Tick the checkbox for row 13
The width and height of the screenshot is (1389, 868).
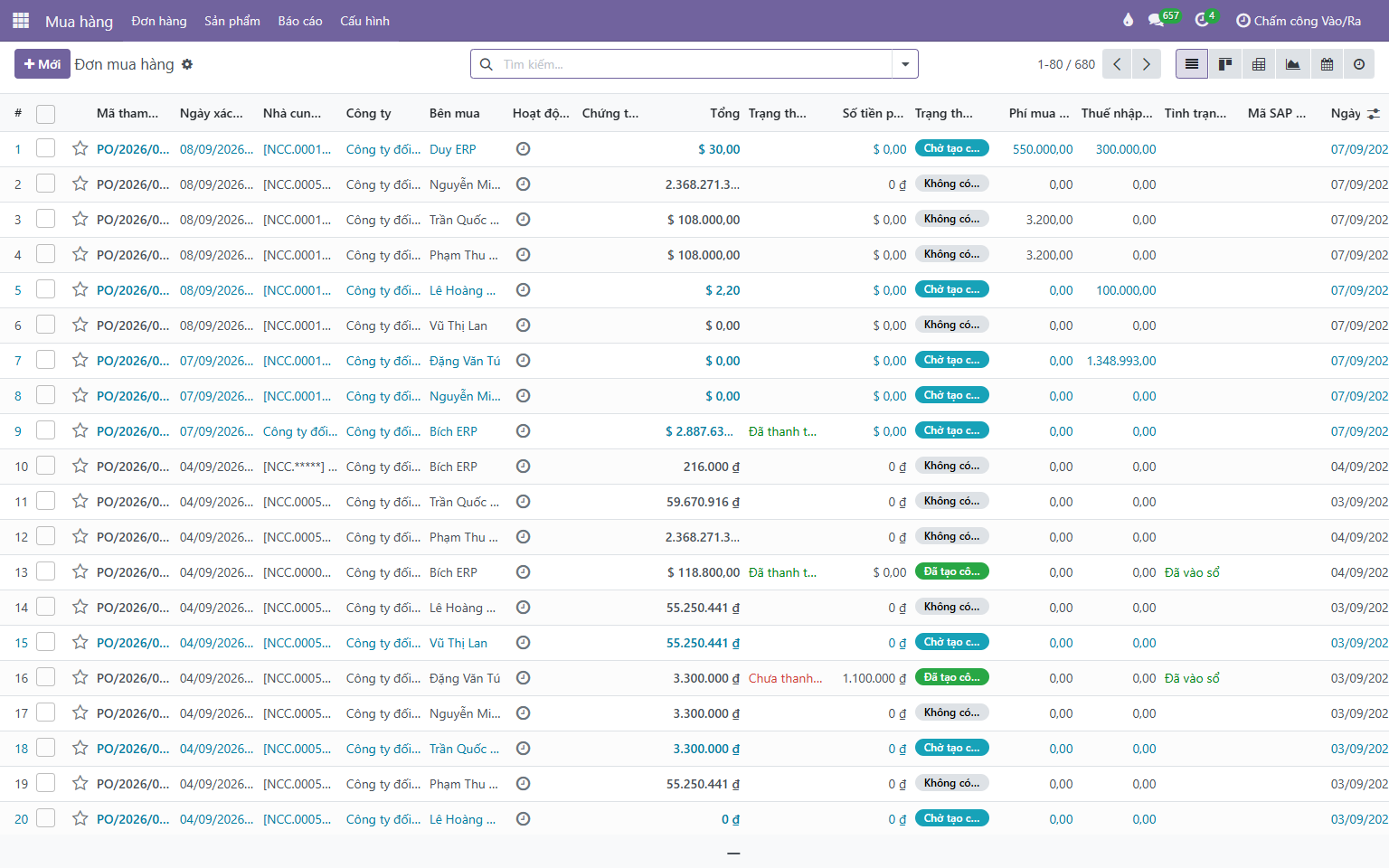pyautogui.click(x=46, y=571)
